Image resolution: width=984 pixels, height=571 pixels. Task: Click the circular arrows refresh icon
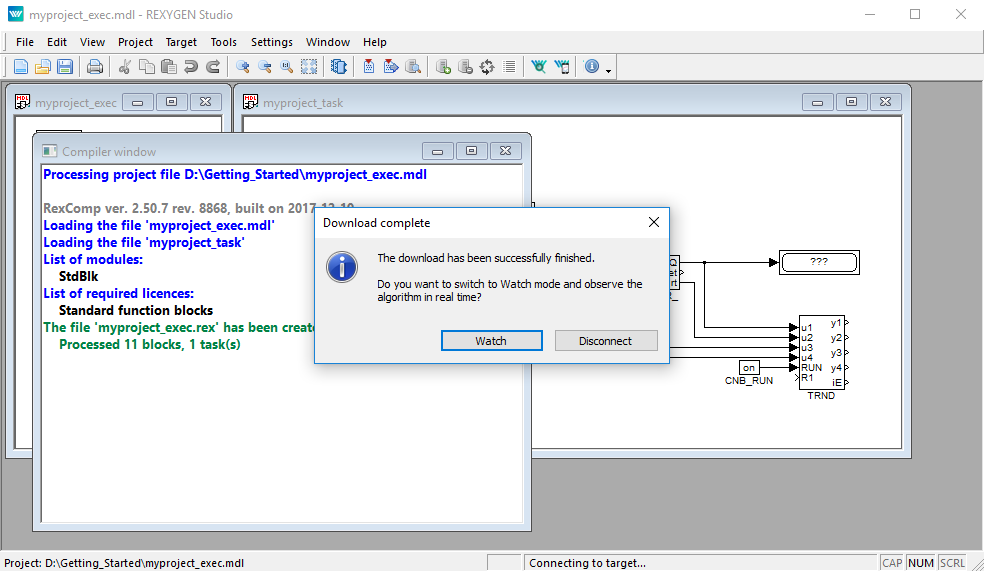(x=487, y=67)
